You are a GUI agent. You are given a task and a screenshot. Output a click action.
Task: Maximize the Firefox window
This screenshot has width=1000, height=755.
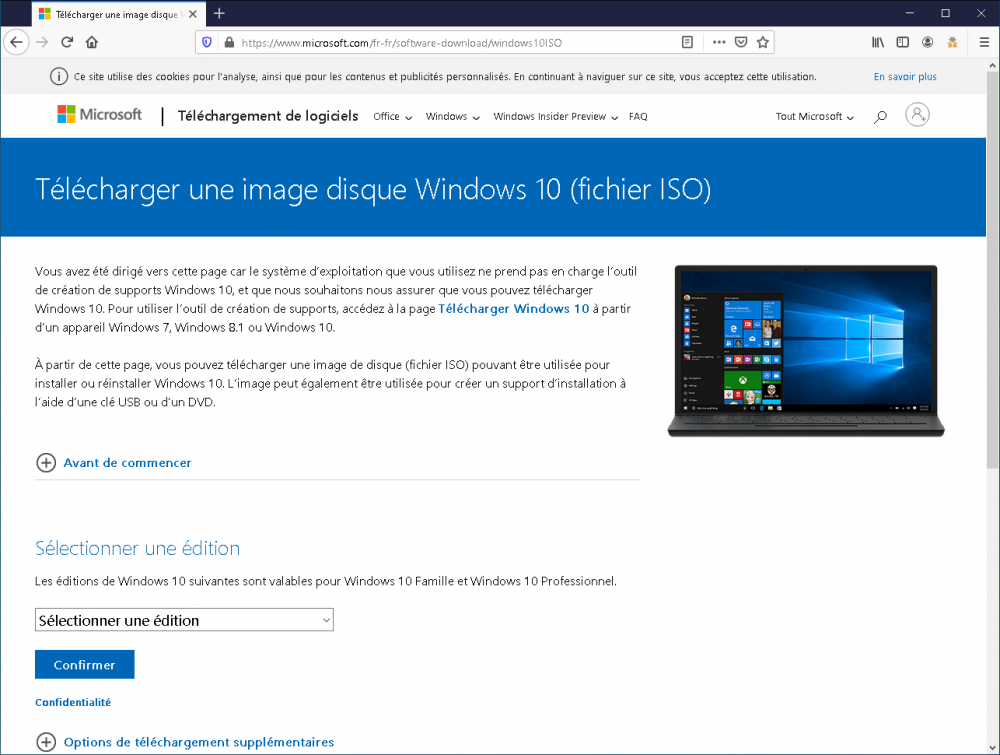pos(946,13)
